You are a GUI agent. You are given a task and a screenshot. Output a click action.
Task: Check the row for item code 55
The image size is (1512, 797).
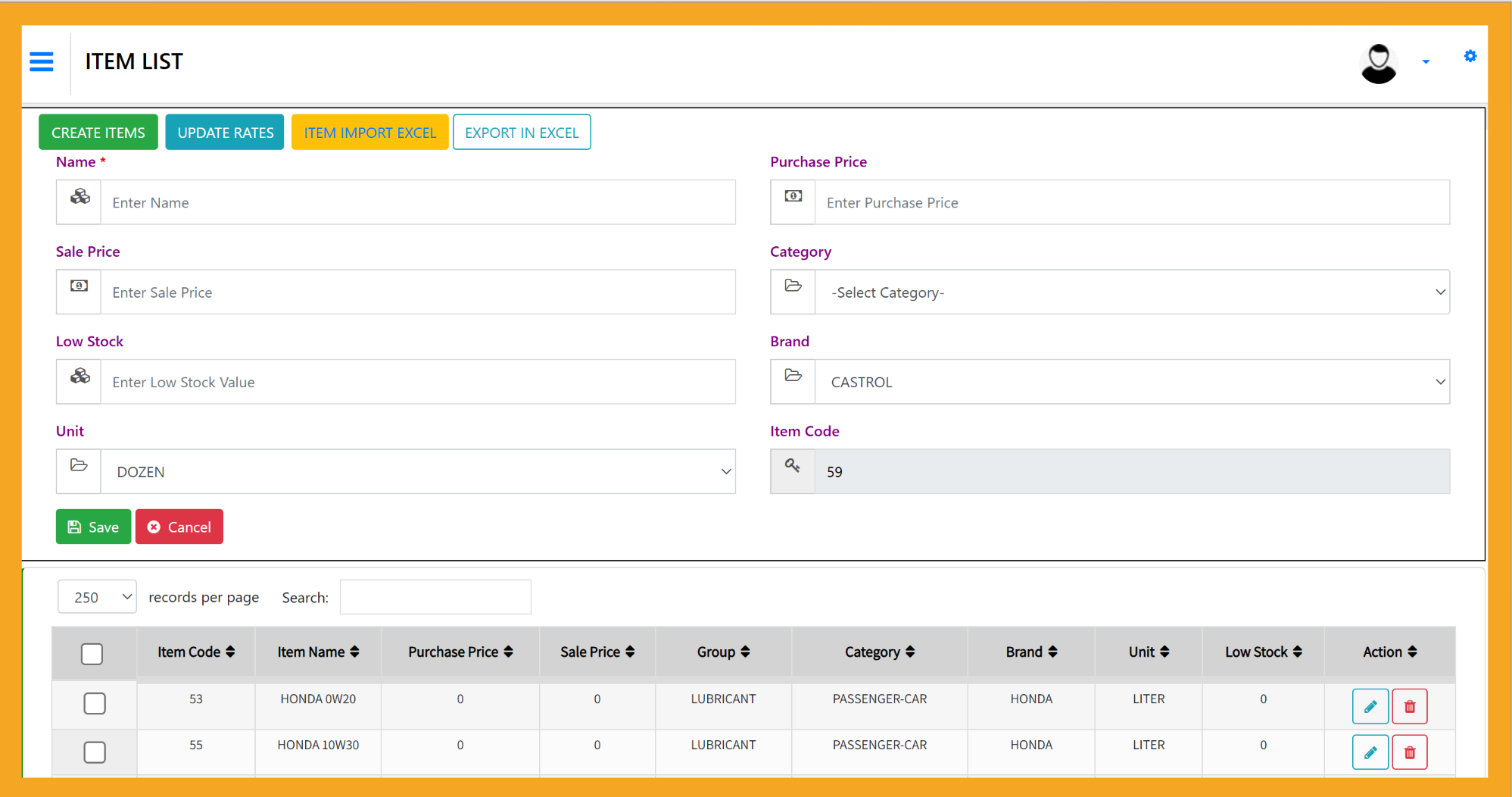click(95, 752)
